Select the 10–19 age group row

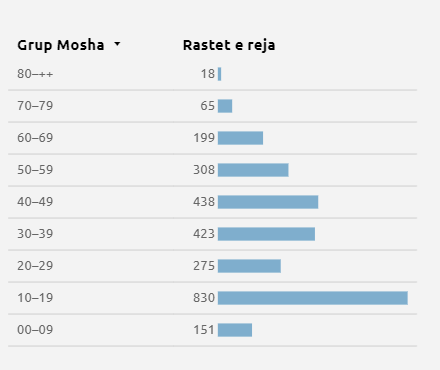212,298
